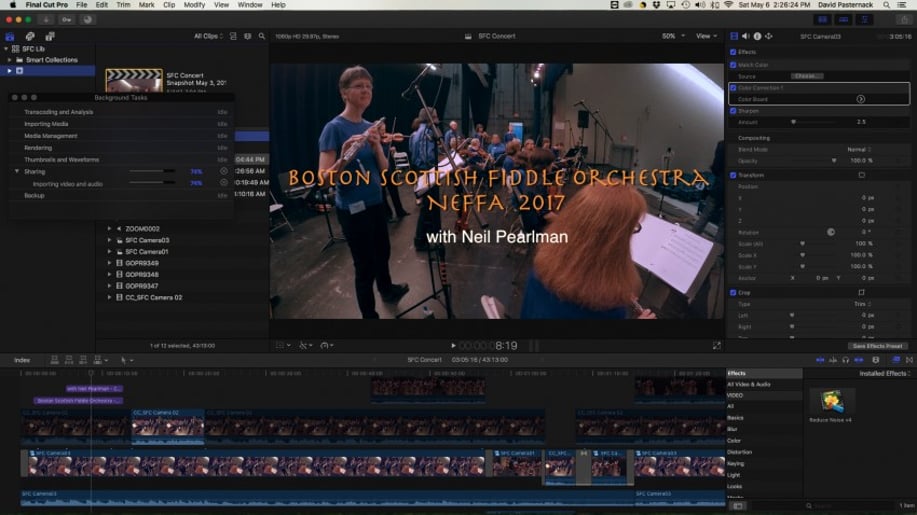Open the Background Tasks toolbar icon
The image size is (917, 515).
click(x=88, y=19)
